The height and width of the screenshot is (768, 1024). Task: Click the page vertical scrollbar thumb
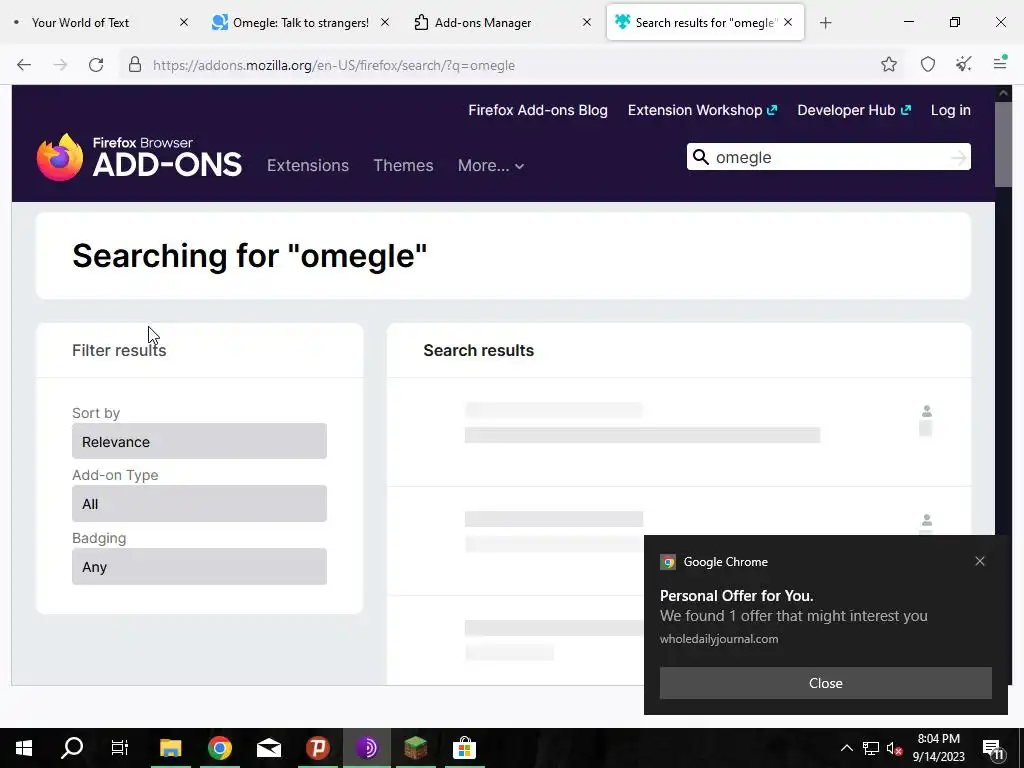(1003, 144)
